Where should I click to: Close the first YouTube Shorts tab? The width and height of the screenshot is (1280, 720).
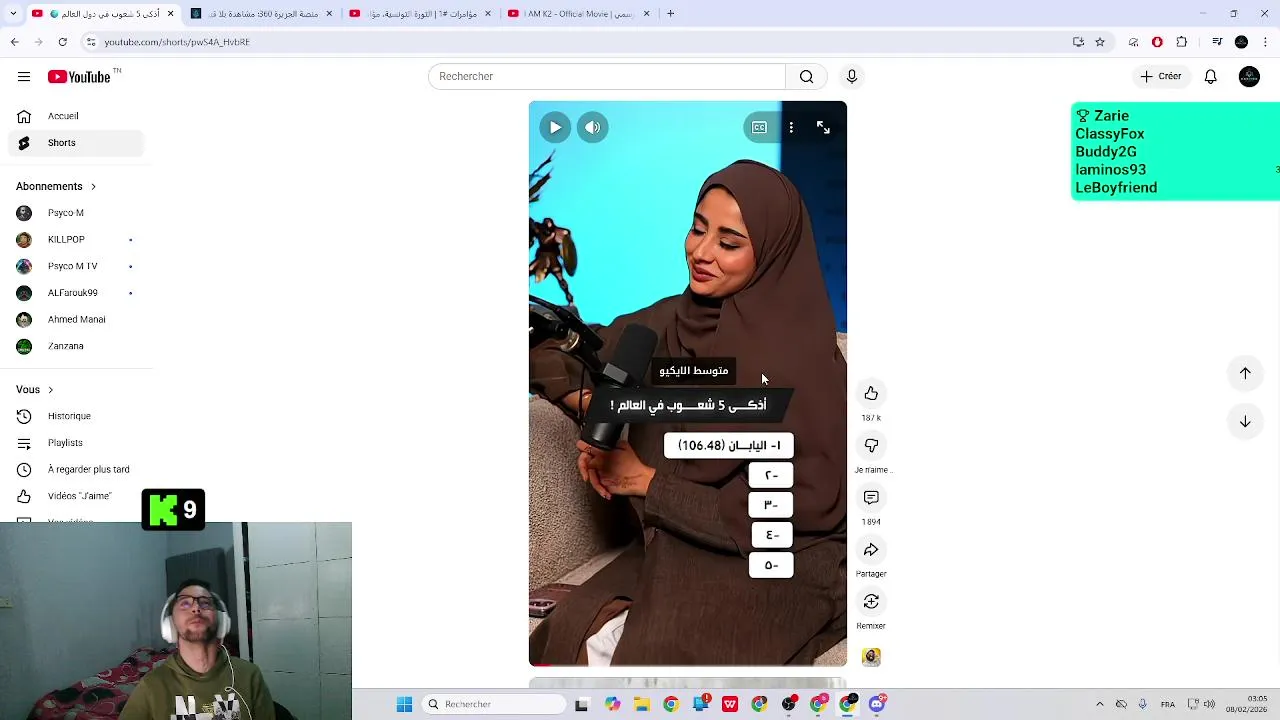click(x=170, y=13)
